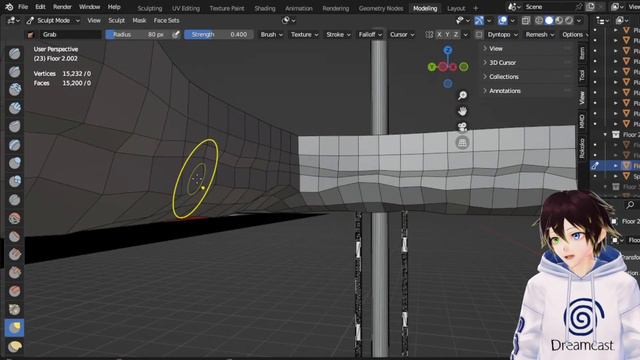The width and height of the screenshot is (640, 360).
Task: Switch perspective/orthographic with grid icon
Action: pos(462,143)
